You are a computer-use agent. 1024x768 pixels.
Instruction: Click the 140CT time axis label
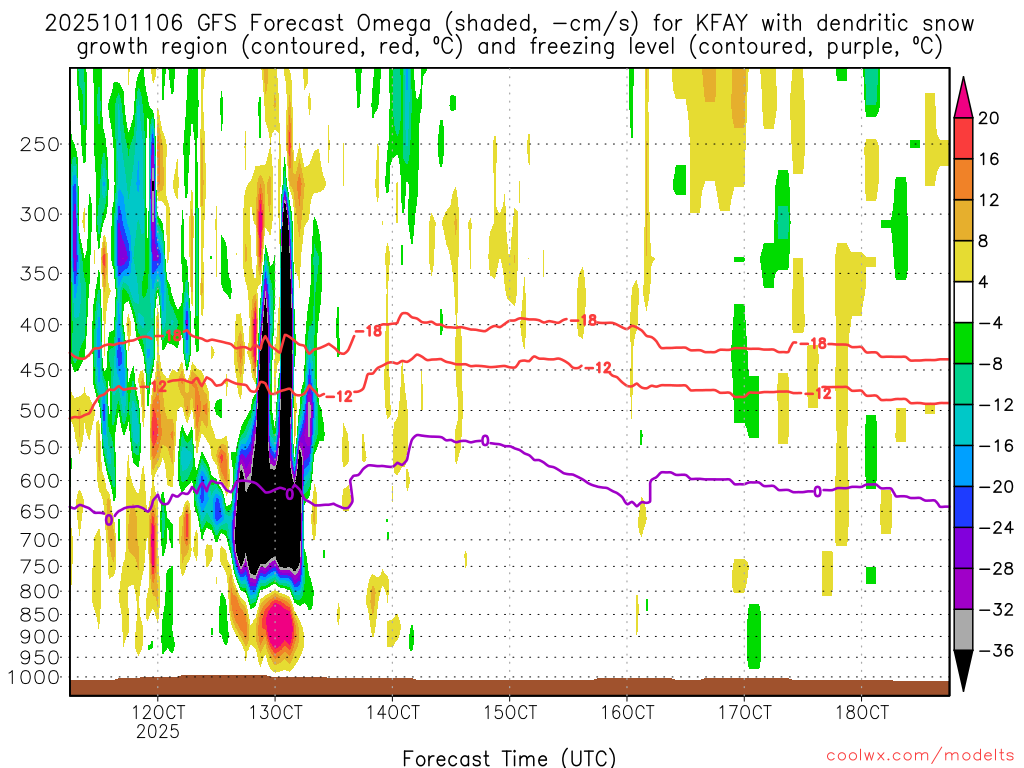click(x=392, y=712)
